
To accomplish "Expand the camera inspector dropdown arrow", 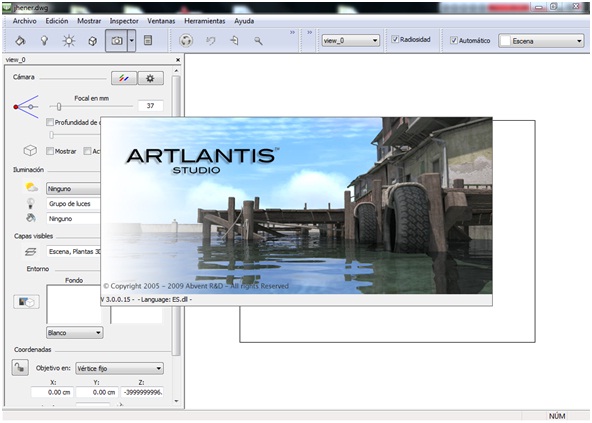I will [x=131, y=40].
